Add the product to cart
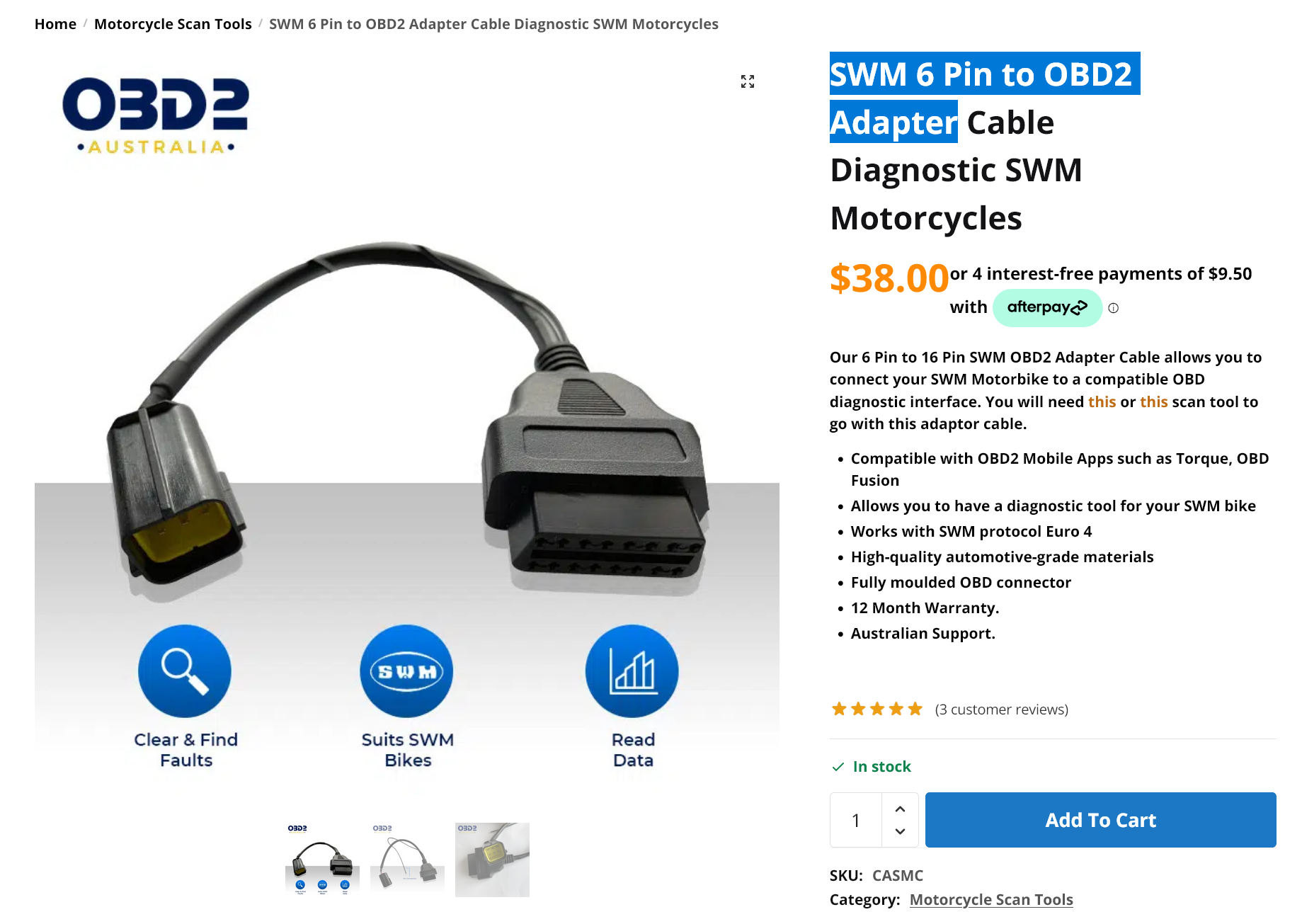The height and width of the screenshot is (924, 1302). tap(1100, 820)
